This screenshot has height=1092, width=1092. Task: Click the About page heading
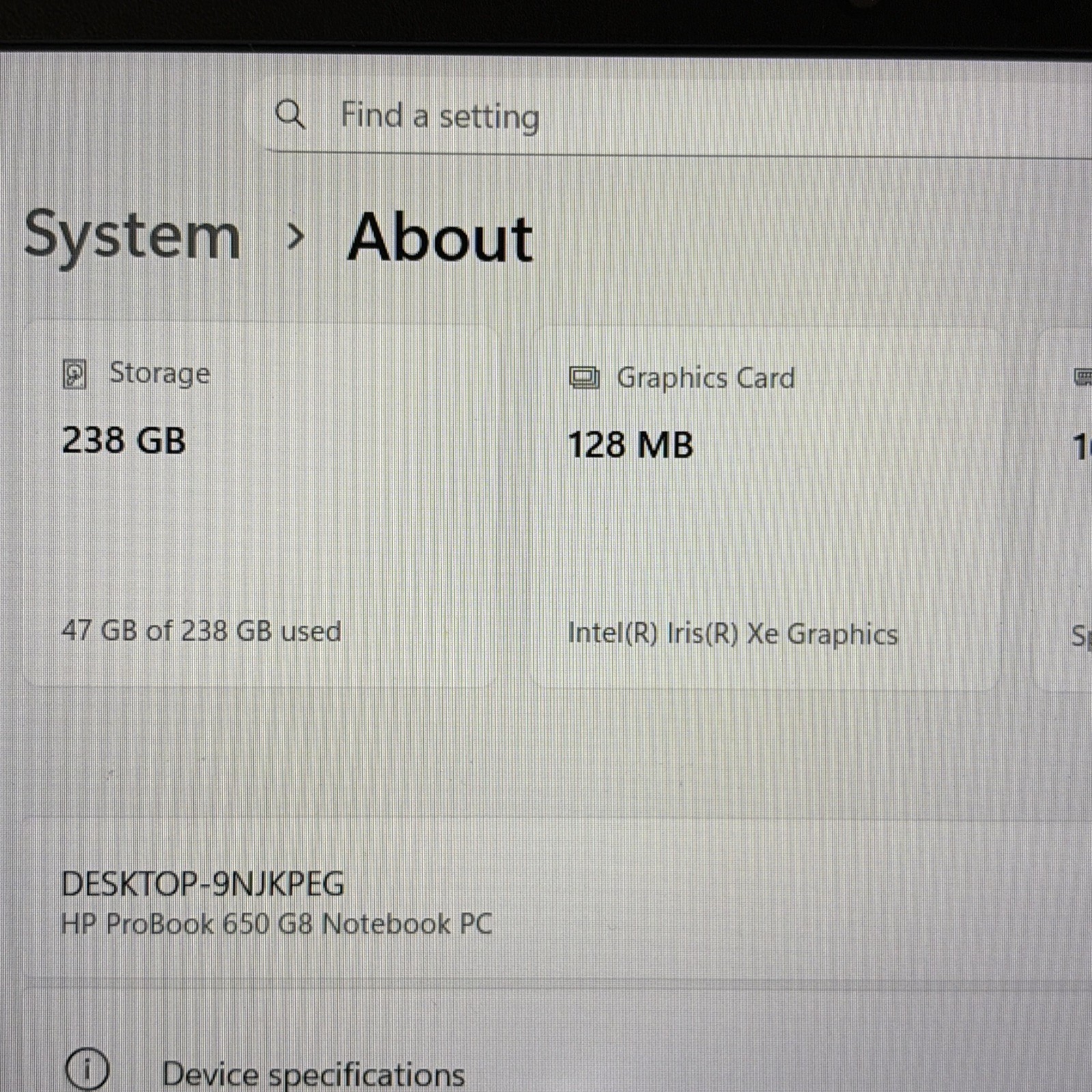[440, 238]
